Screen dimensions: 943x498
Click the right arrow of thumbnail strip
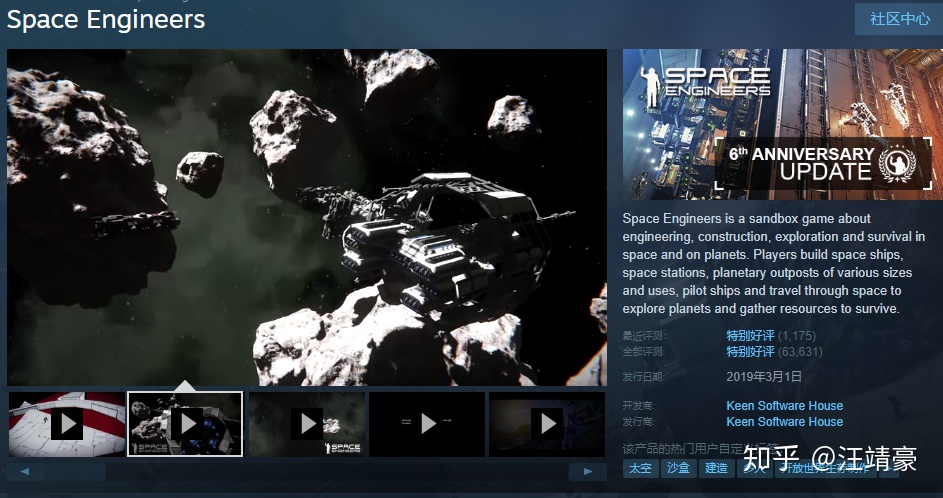tap(588, 472)
